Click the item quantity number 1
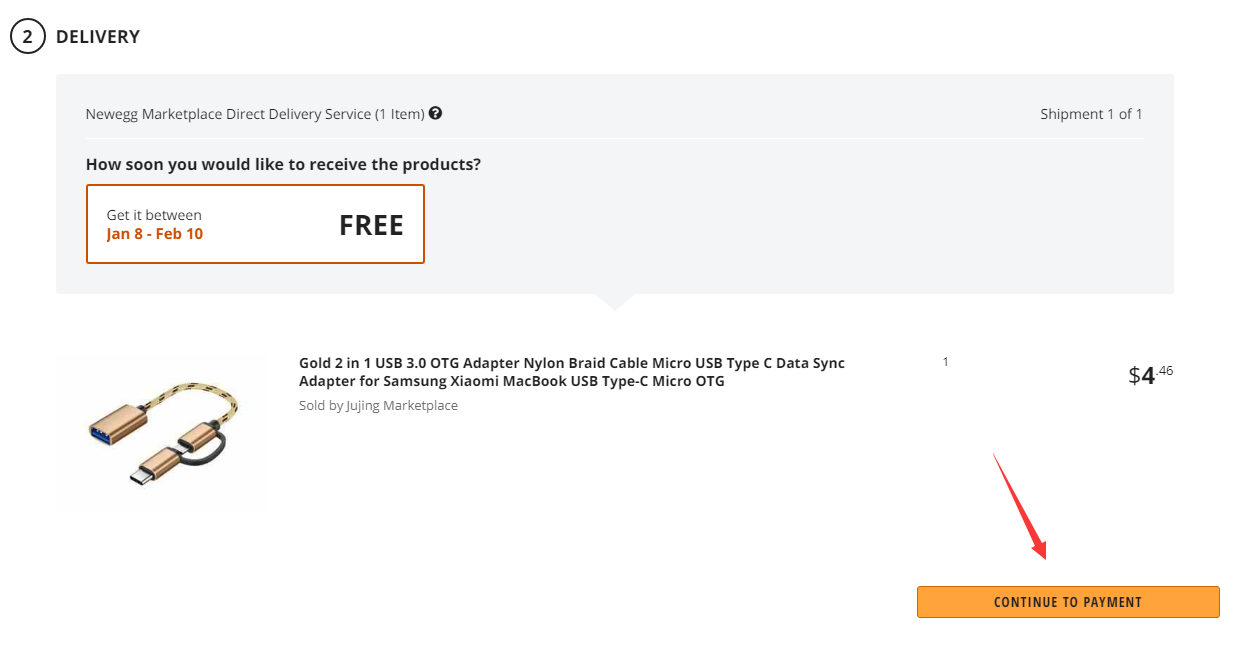The width and height of the screenshot is (1249, 647). (x=946, y=362)
